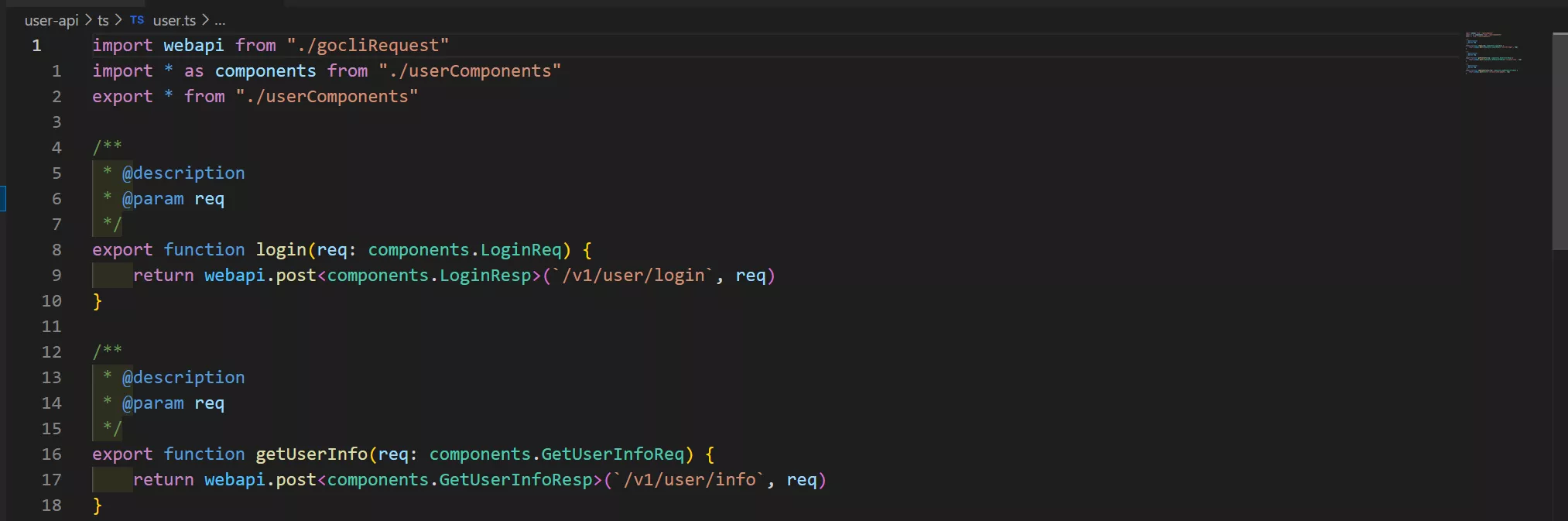This screenshot has width=1568, height=521.
Task: Open the user-api breadcrumb folder
Action: tap(51, 20)
